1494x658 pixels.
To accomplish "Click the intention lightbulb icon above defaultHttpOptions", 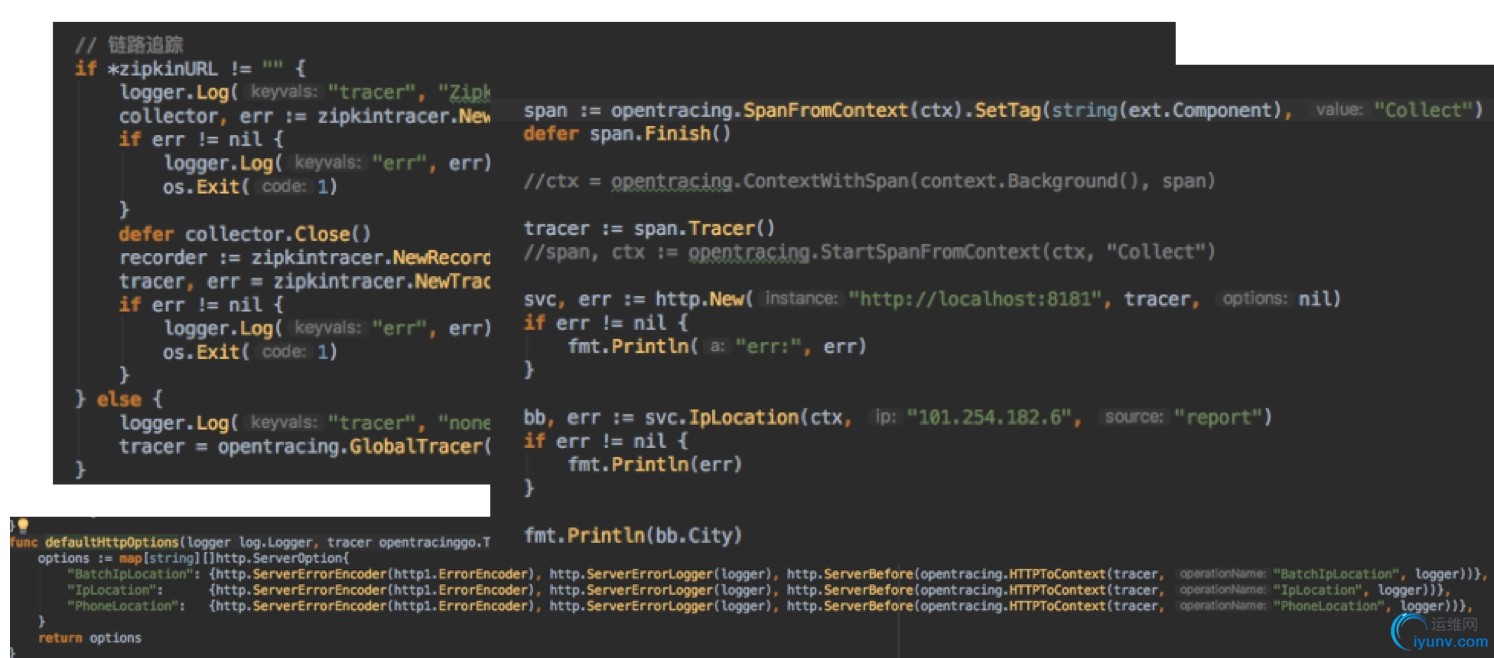I will 23,524.
